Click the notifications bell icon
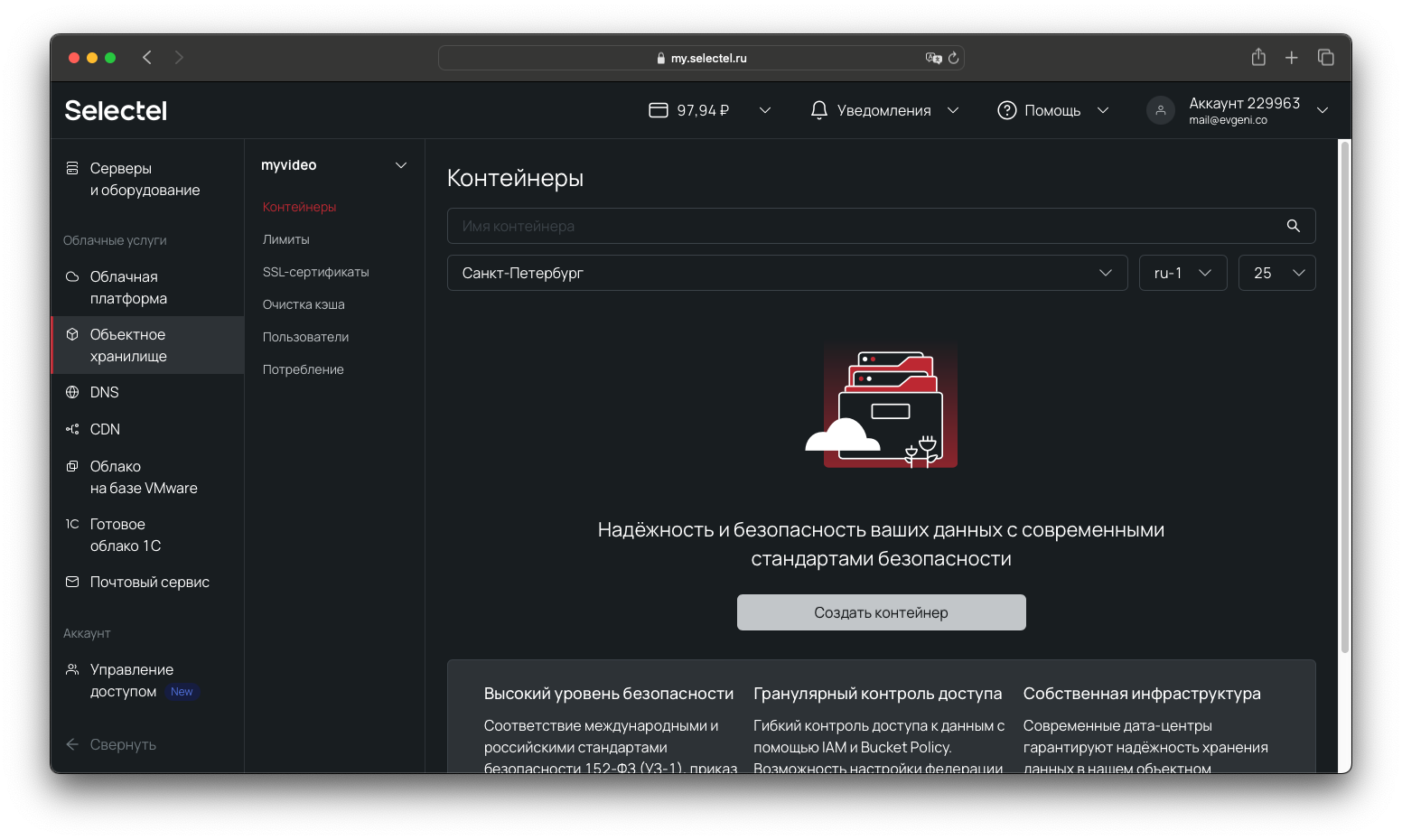 (819, 110)
